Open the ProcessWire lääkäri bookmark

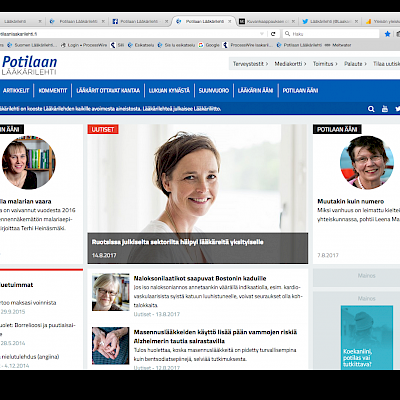[248, 45]
